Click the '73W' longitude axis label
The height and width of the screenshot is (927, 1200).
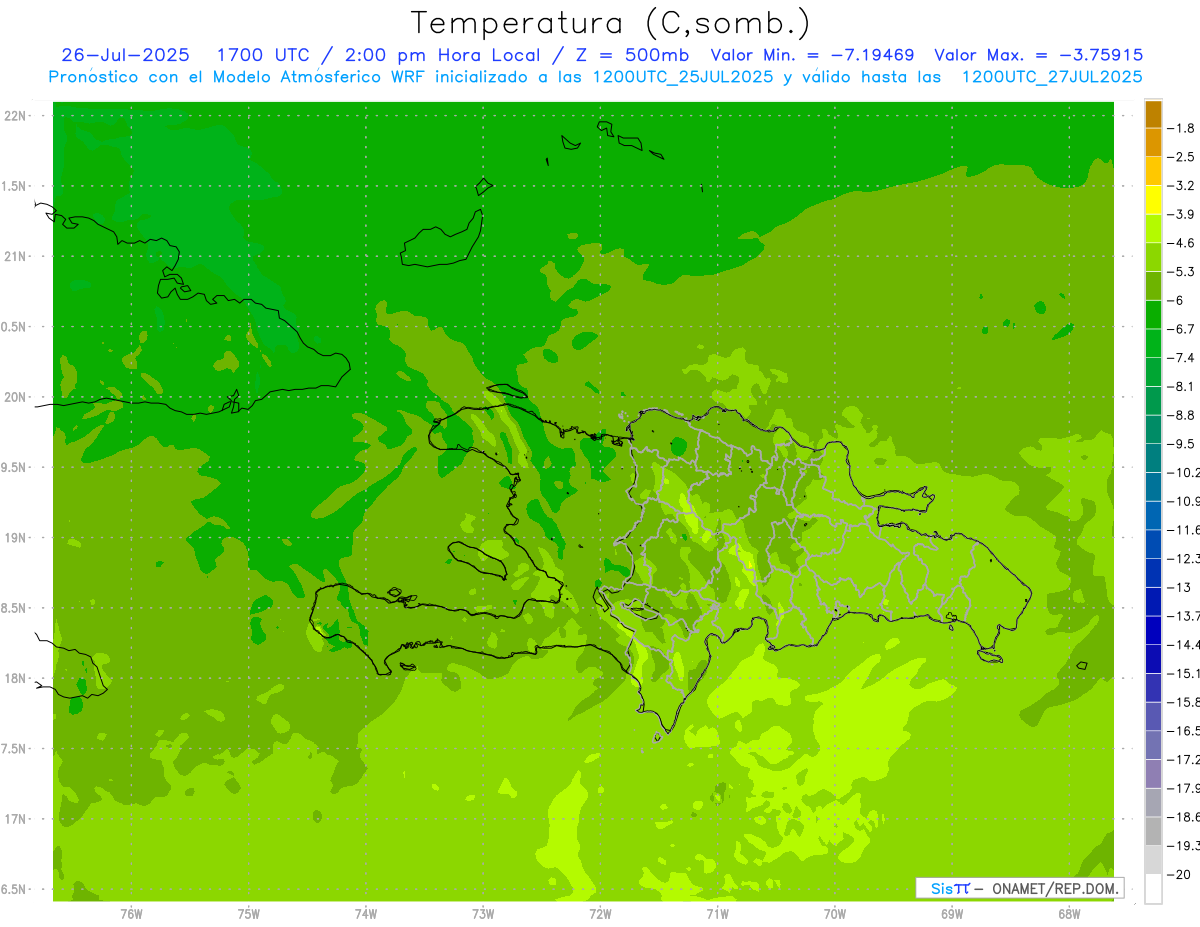point(483,914)
